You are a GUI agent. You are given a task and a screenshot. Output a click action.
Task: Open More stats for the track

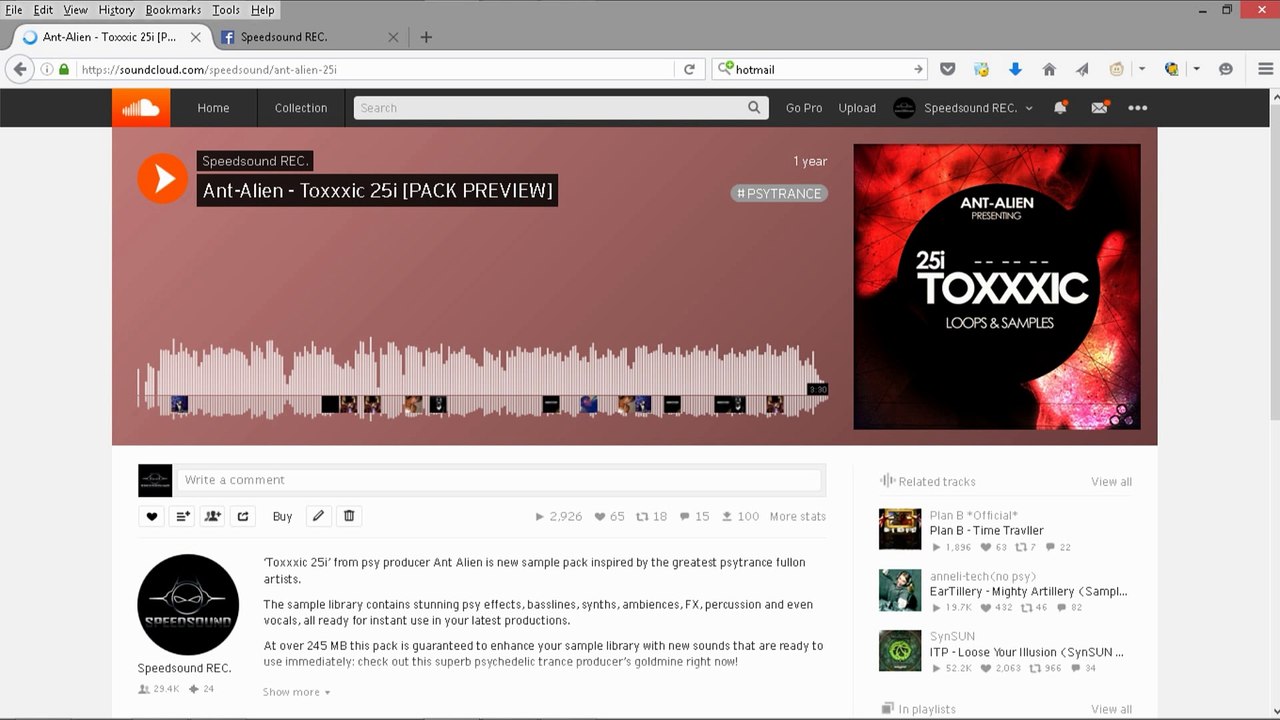[797, 516]
